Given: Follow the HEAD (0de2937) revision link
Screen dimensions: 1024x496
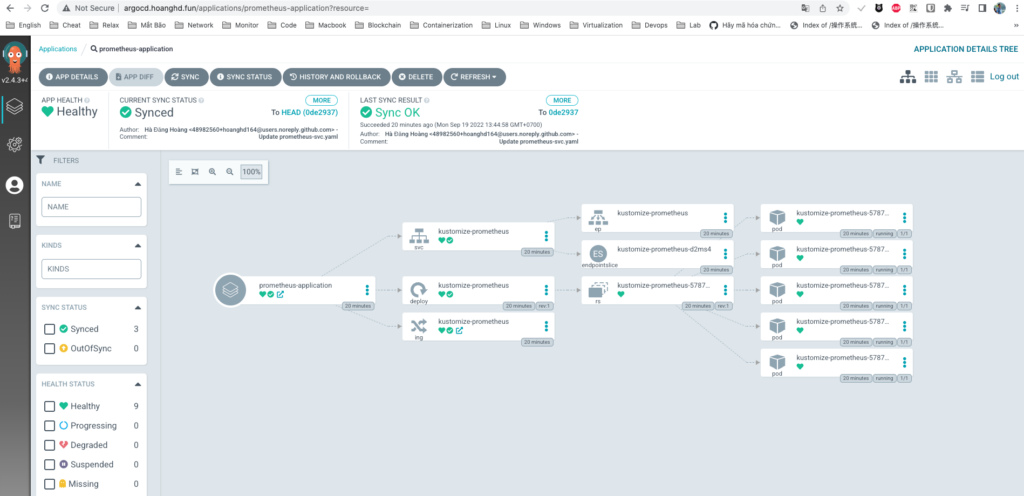Looking at the screenshot, I should (310, 112).
